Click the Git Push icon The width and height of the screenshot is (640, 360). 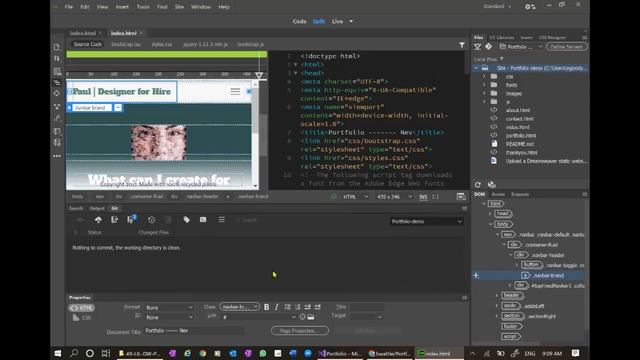click(x=98, y=220)
